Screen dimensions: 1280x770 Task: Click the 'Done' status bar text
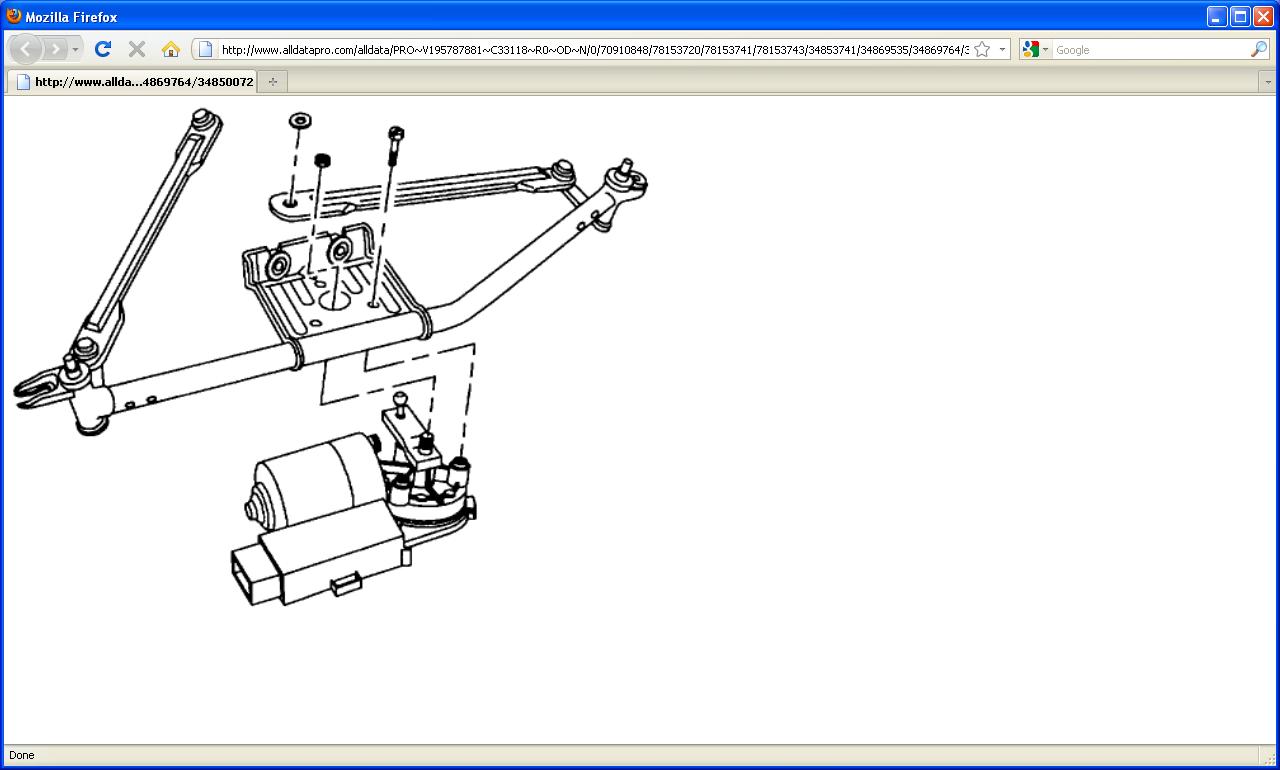(x=21, y=755)
